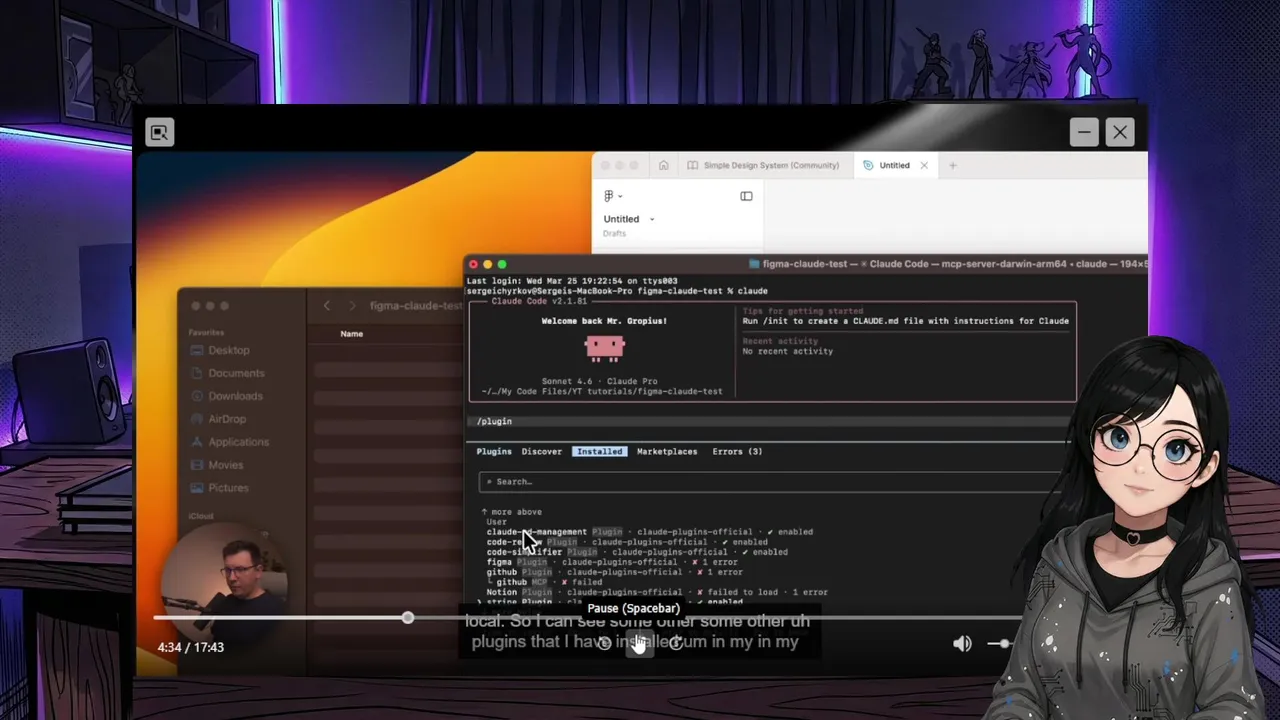Open Downloads in Finder sidebar
Viewport: 1280px width, 720px height.
[227, 396]
